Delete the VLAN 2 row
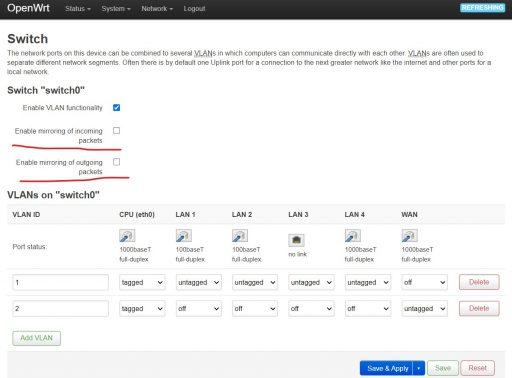Image resolution: width=512 pixels, height=378 pixels. click(479, 308)
